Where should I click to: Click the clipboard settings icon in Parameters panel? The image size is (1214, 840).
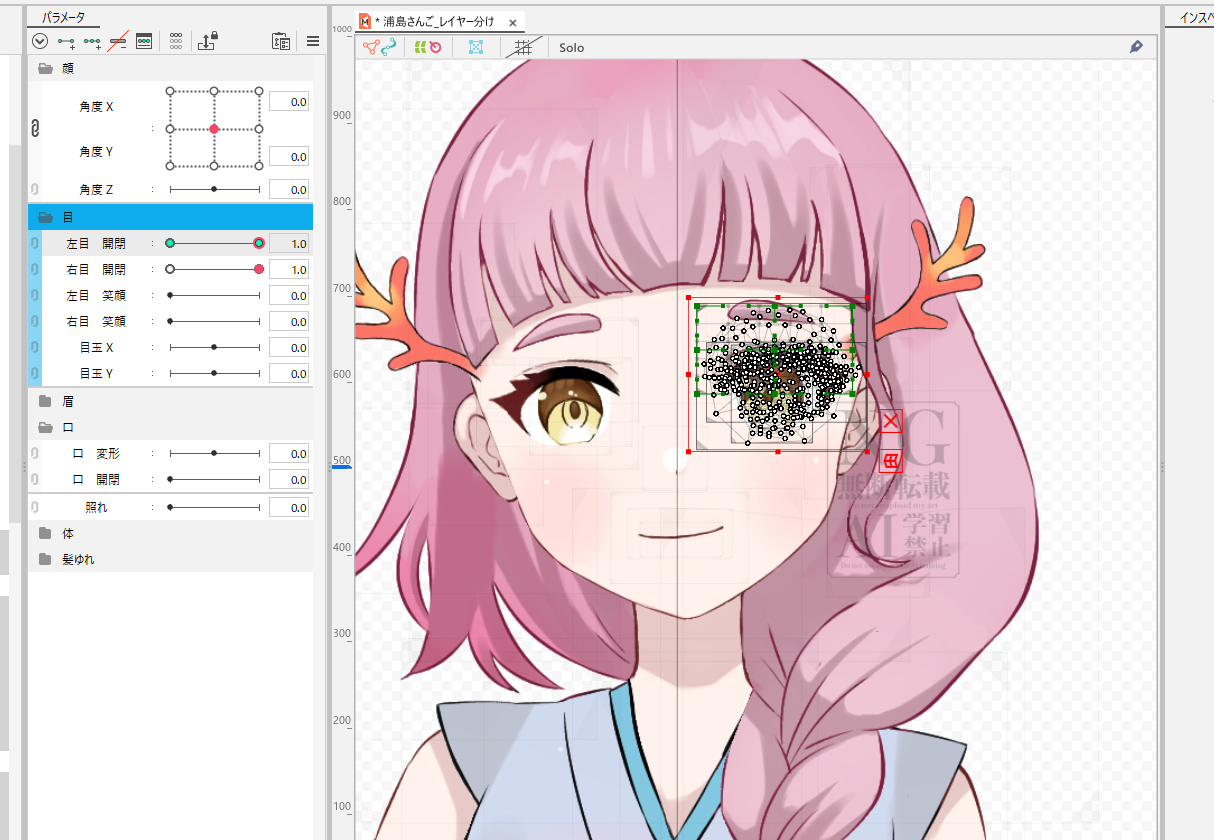[281, 41]
